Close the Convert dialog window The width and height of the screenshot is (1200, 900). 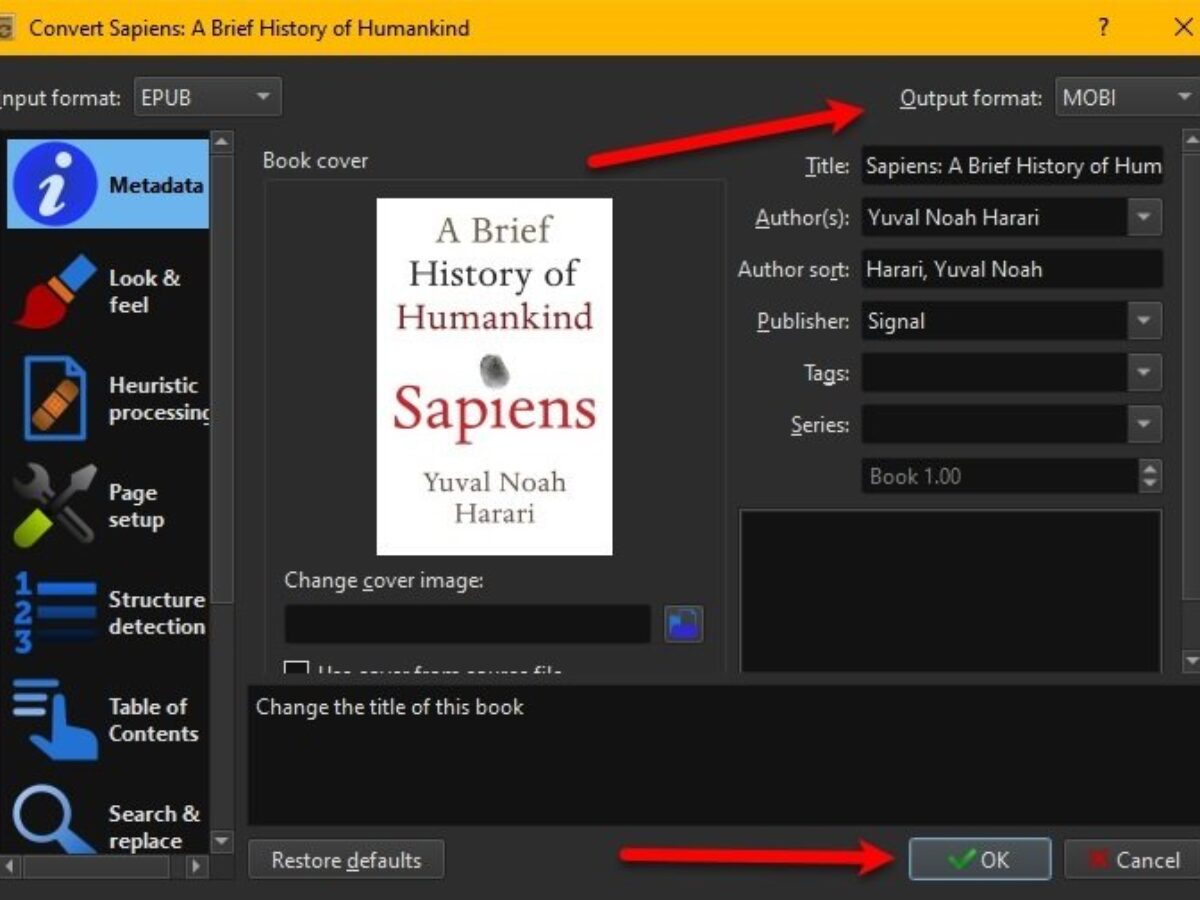click(x=1182, y=27)
